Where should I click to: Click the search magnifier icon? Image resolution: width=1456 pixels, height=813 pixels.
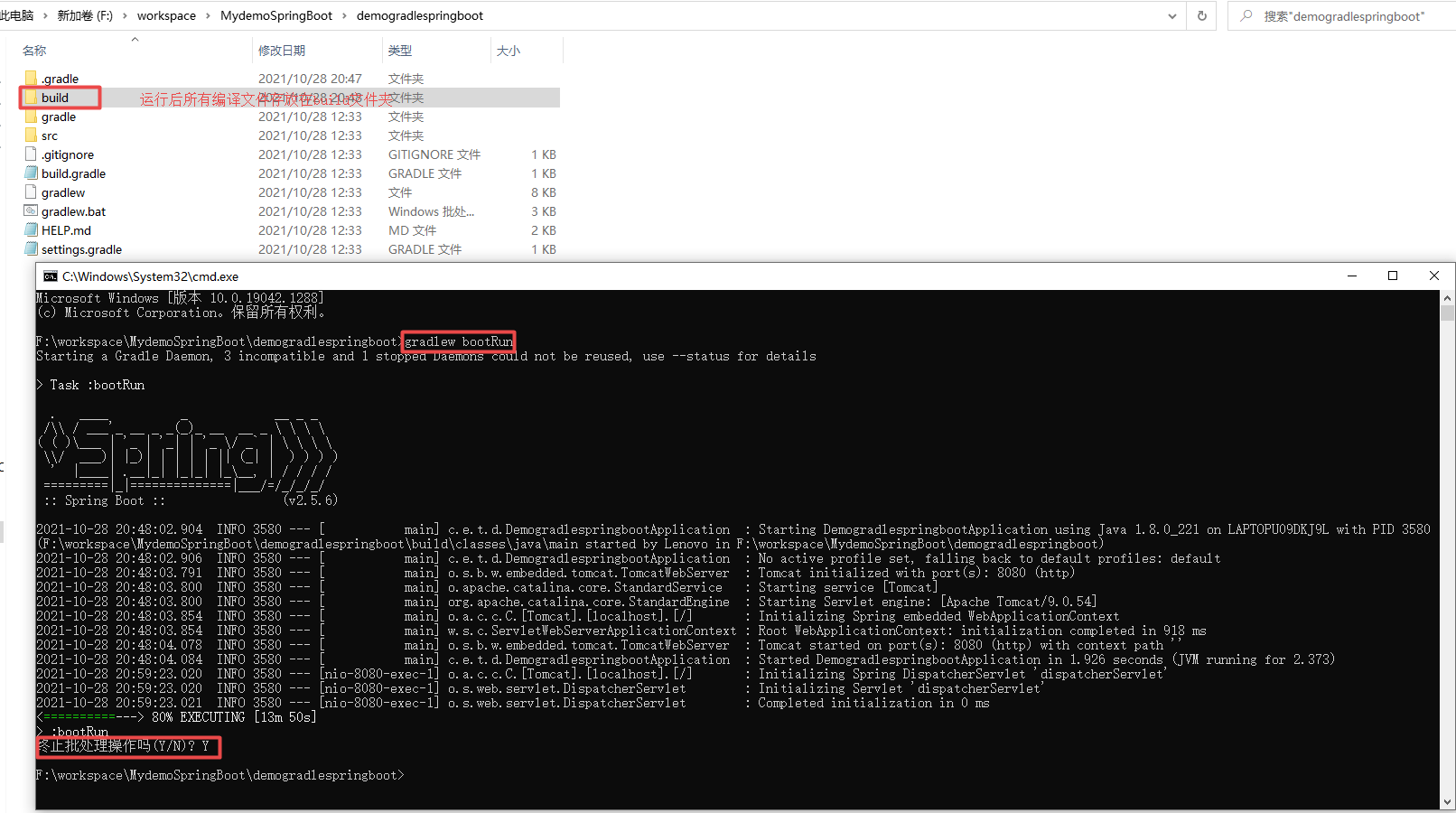click(1246, 15)
